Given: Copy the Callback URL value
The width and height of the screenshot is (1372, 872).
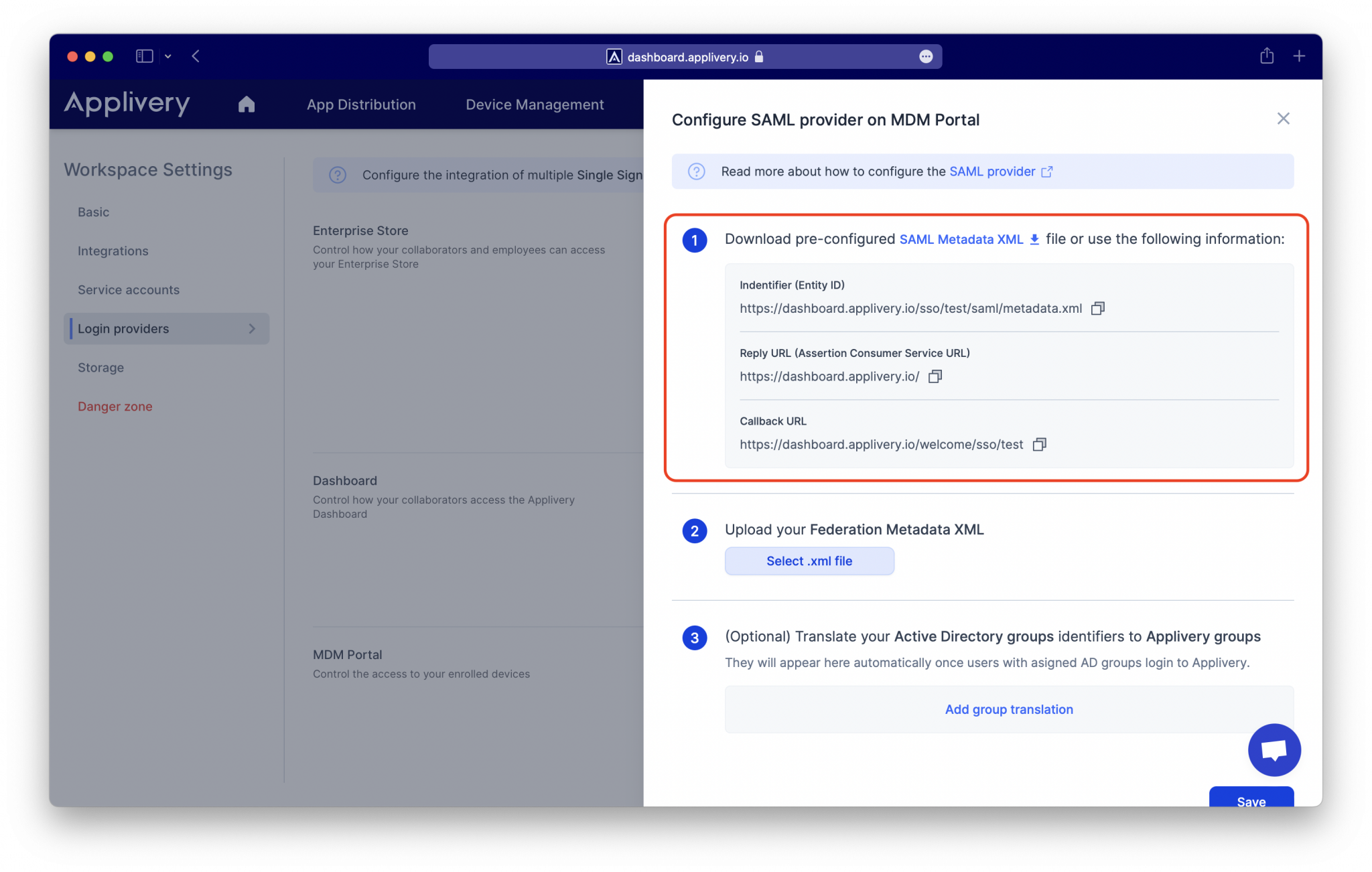Looking at the screenshot, I should click(x=1039, y=444).
